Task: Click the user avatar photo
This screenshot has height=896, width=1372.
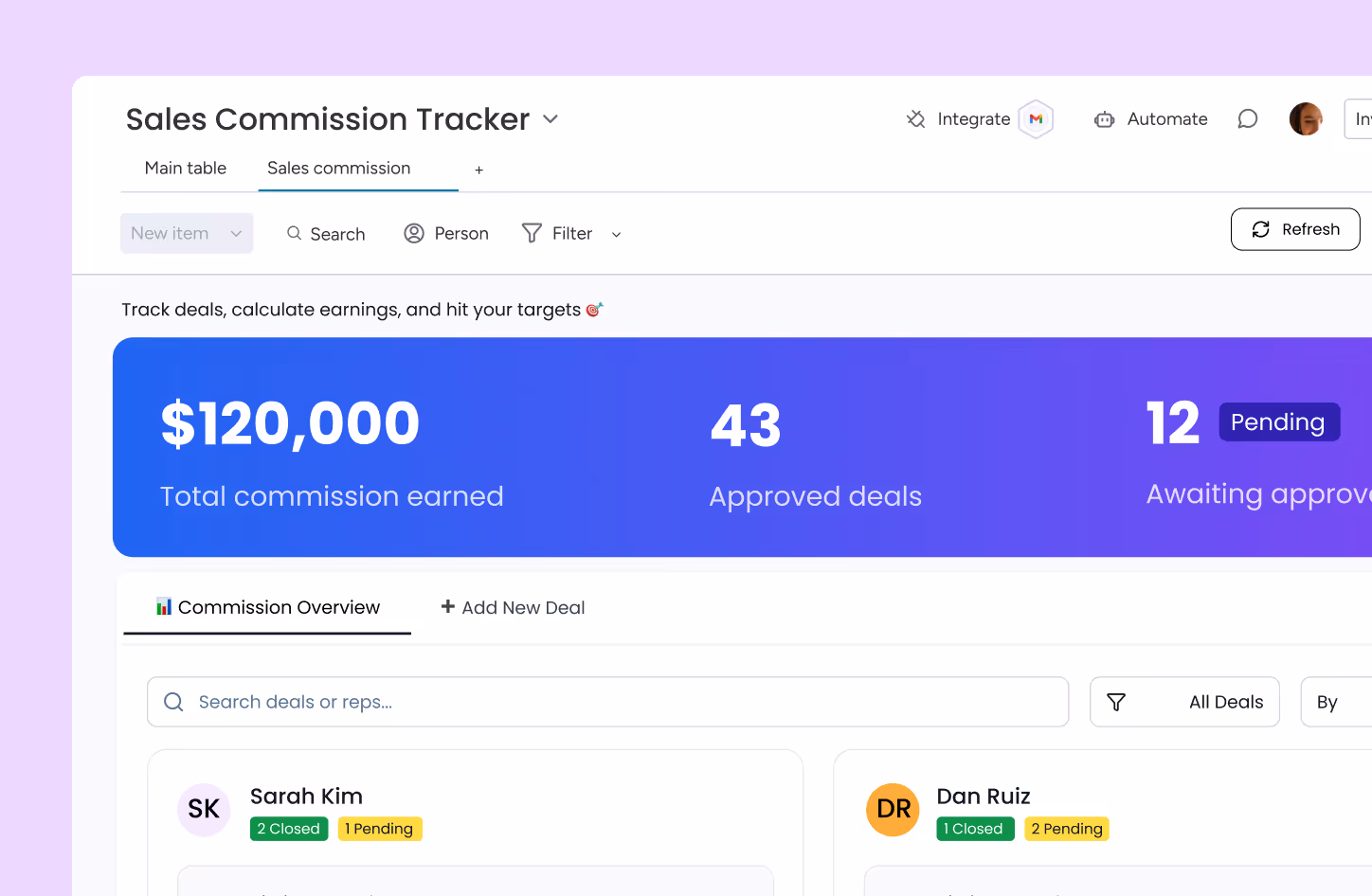Action: point(1306,118)
